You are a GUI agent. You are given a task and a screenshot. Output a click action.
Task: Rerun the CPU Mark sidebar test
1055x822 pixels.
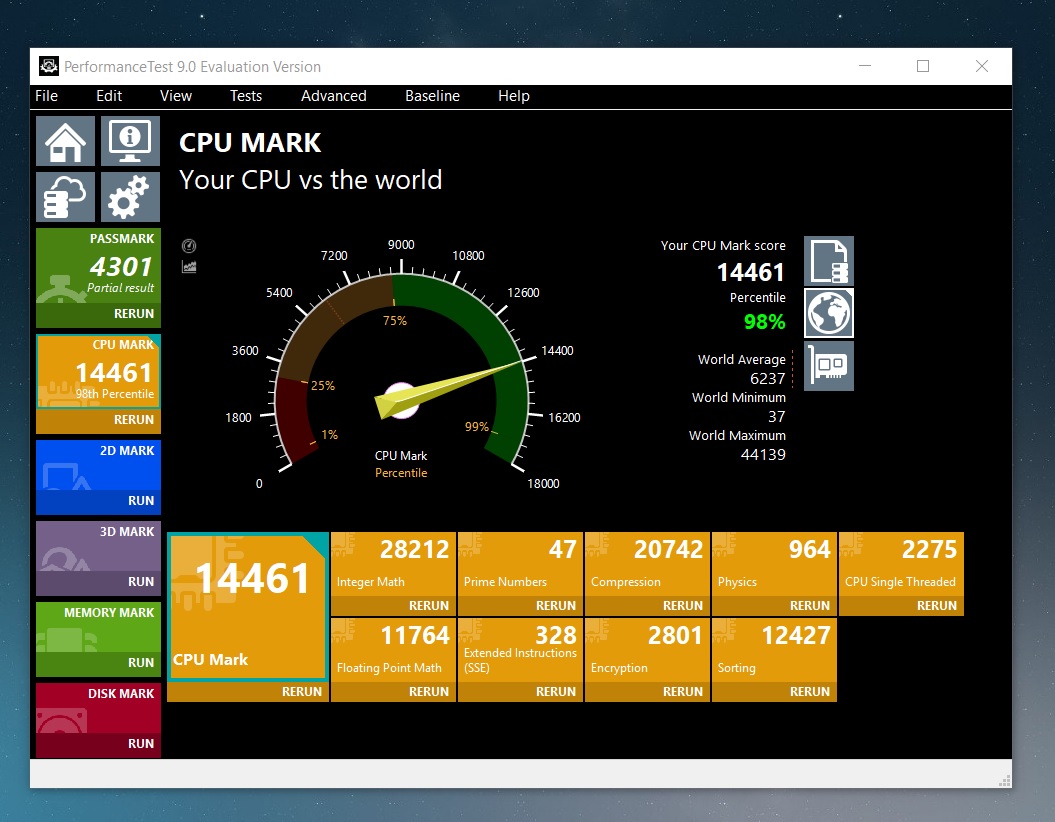98,420
